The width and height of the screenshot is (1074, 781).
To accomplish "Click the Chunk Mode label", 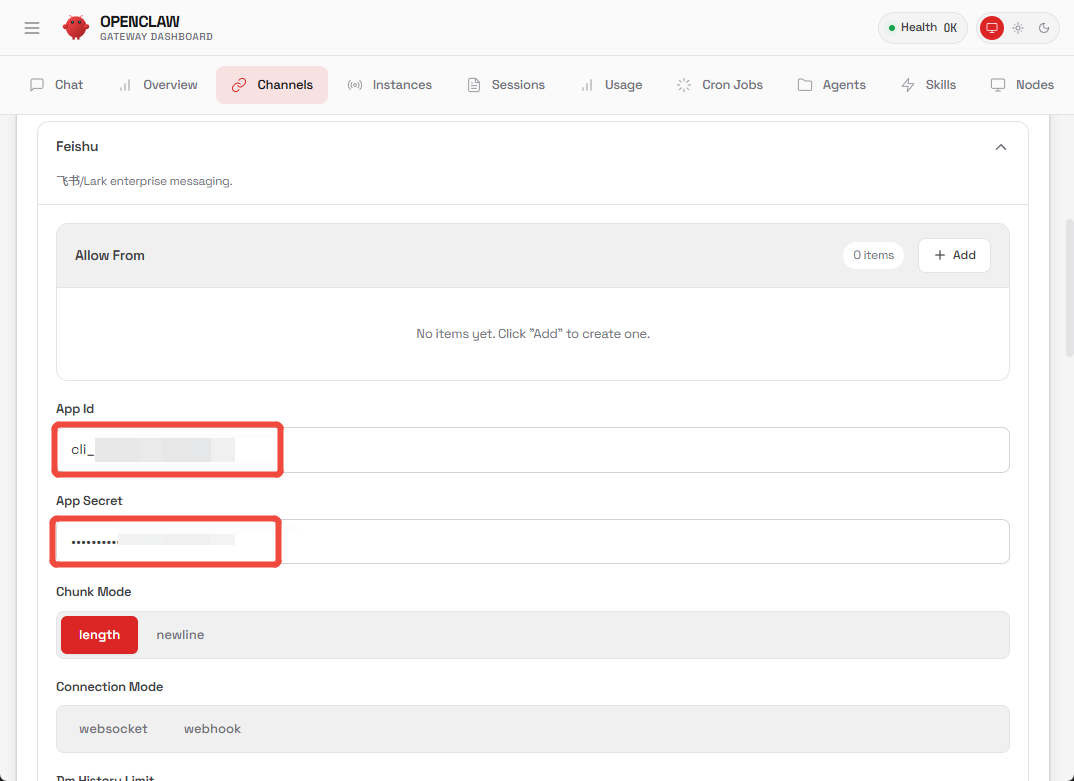I will 94,592.
